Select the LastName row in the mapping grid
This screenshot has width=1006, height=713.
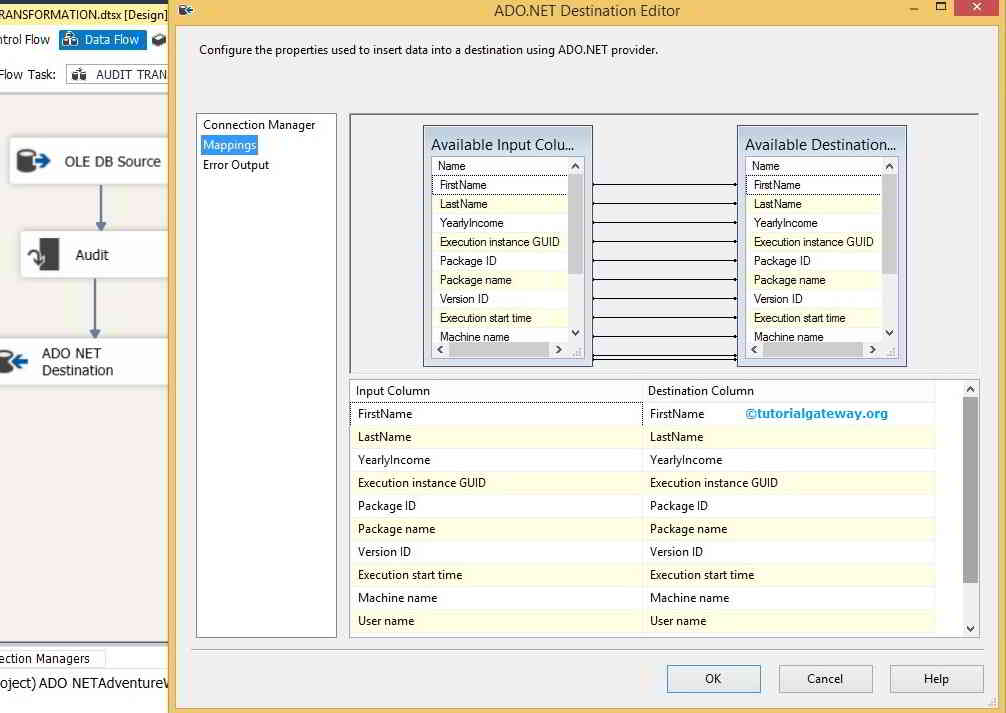tap(450, 436)
